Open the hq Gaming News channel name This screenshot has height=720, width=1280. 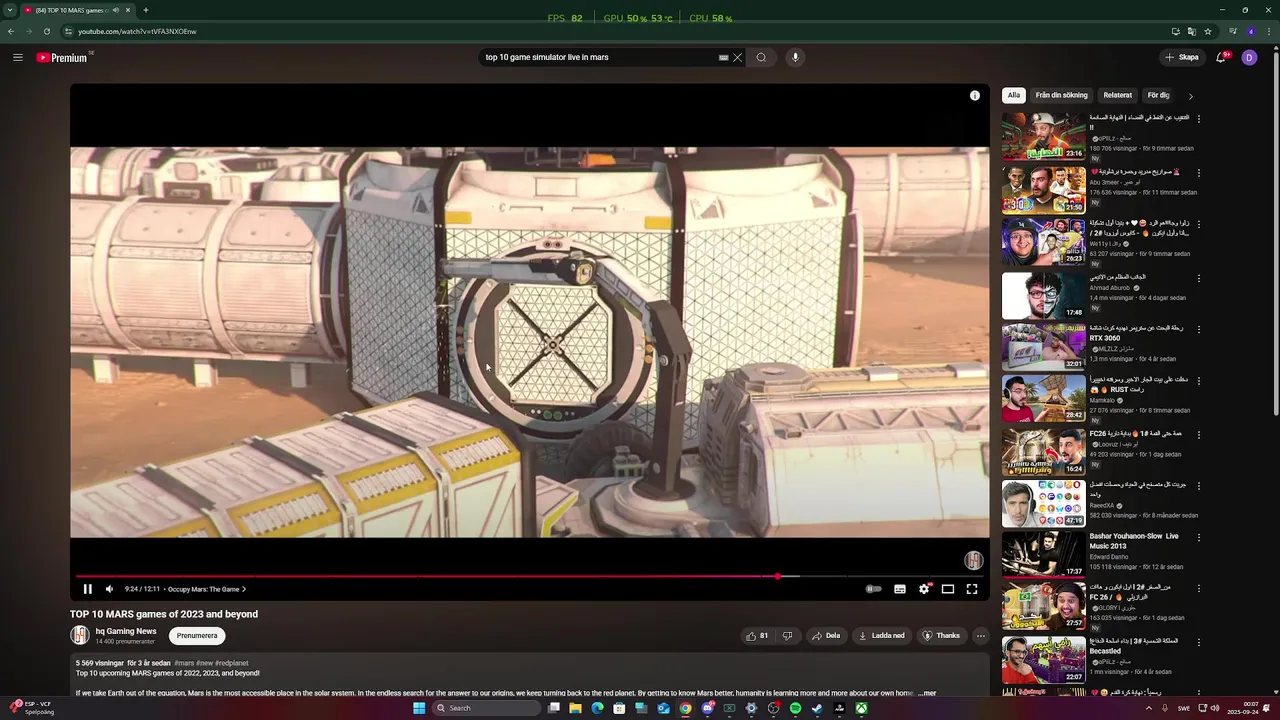coord(126,631)
